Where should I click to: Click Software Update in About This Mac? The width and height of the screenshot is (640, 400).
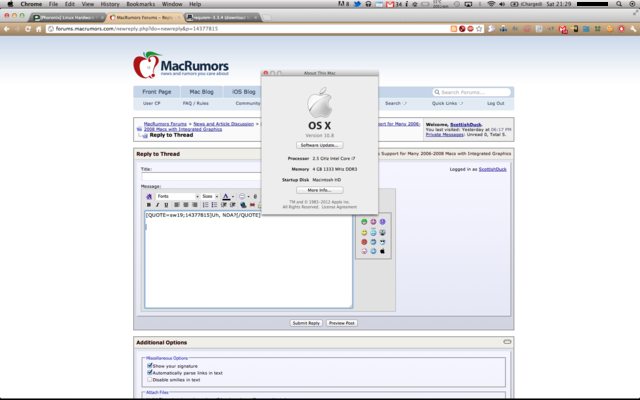(x=320, y=145)
